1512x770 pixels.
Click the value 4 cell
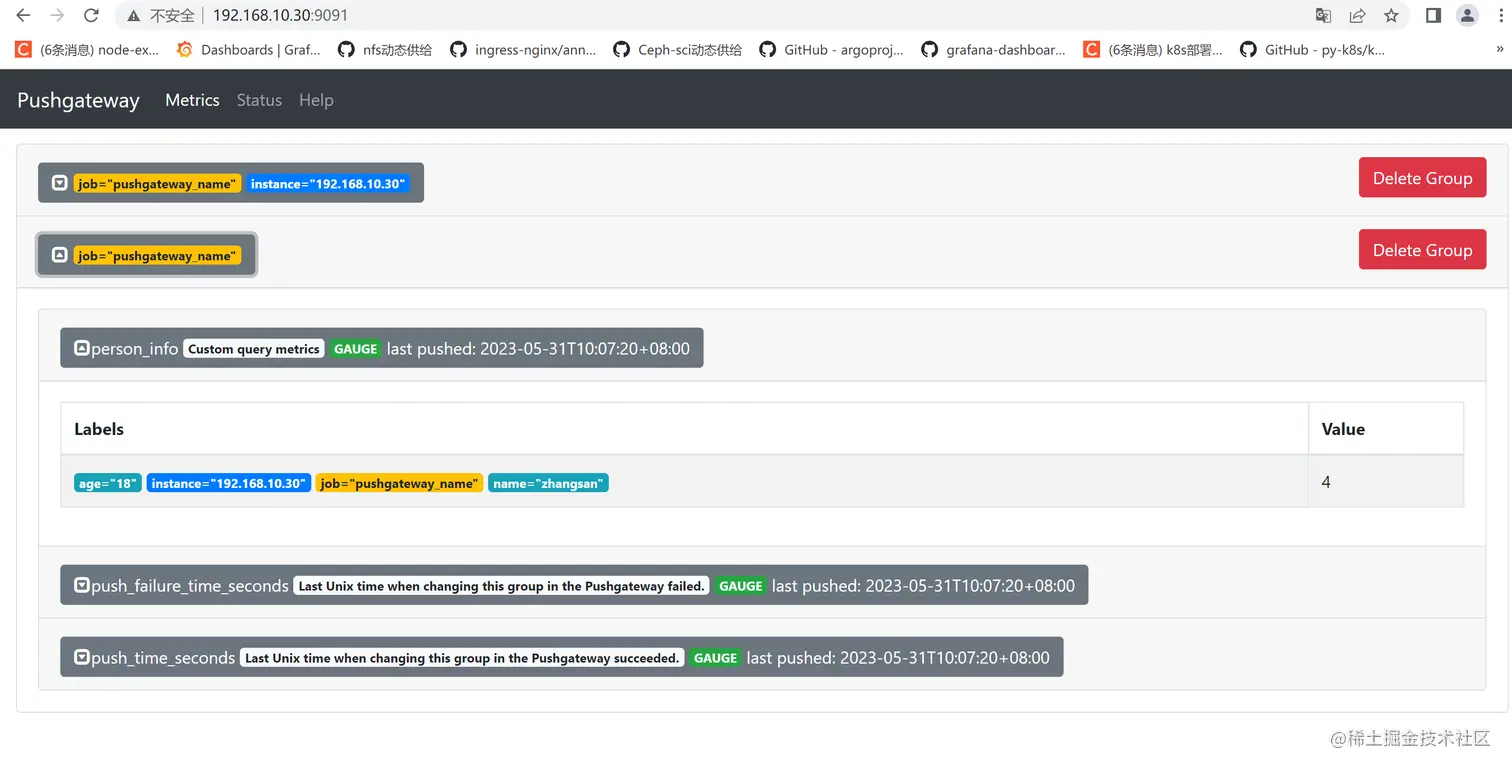(x=1385, y=482)
